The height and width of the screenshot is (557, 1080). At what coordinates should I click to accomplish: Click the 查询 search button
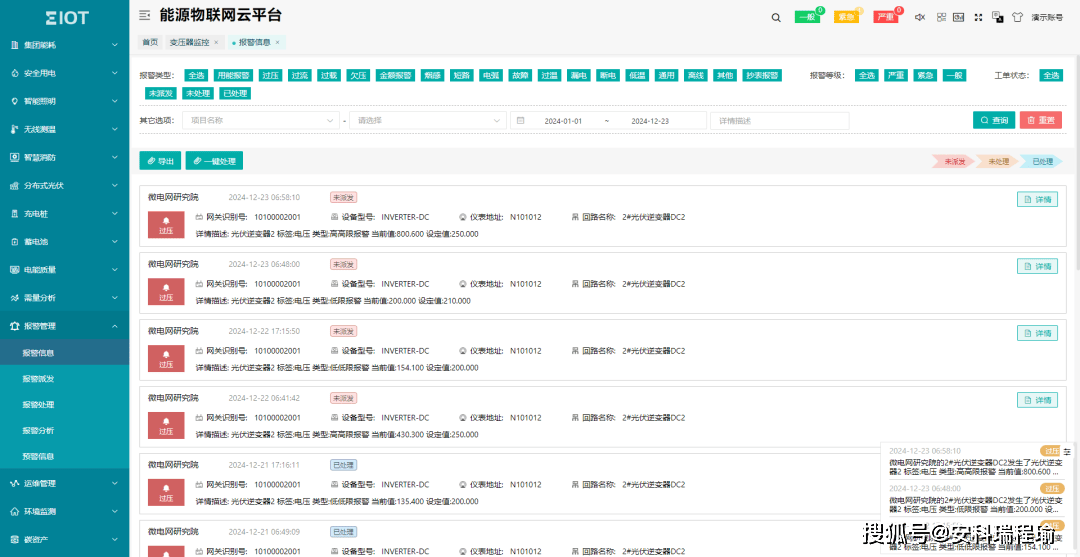pos(994,120)
